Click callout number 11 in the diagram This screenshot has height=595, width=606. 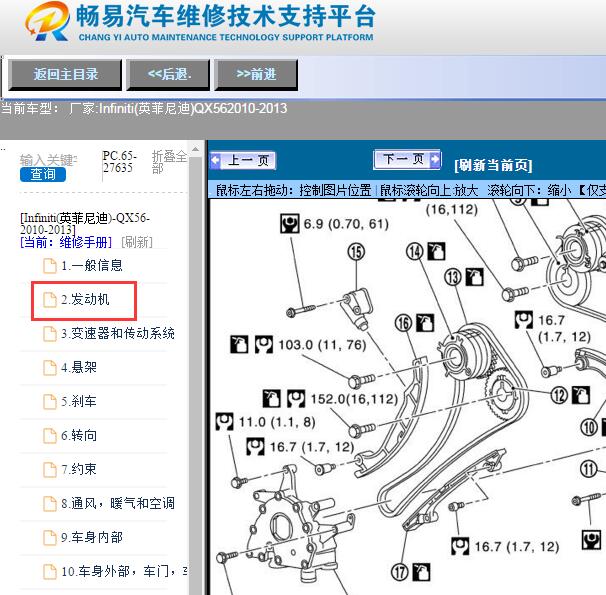[589, 469]
